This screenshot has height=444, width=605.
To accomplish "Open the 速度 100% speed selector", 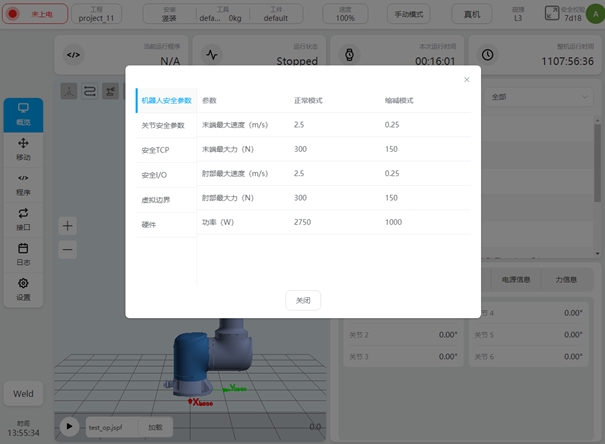I will click(x=345, y=15).
